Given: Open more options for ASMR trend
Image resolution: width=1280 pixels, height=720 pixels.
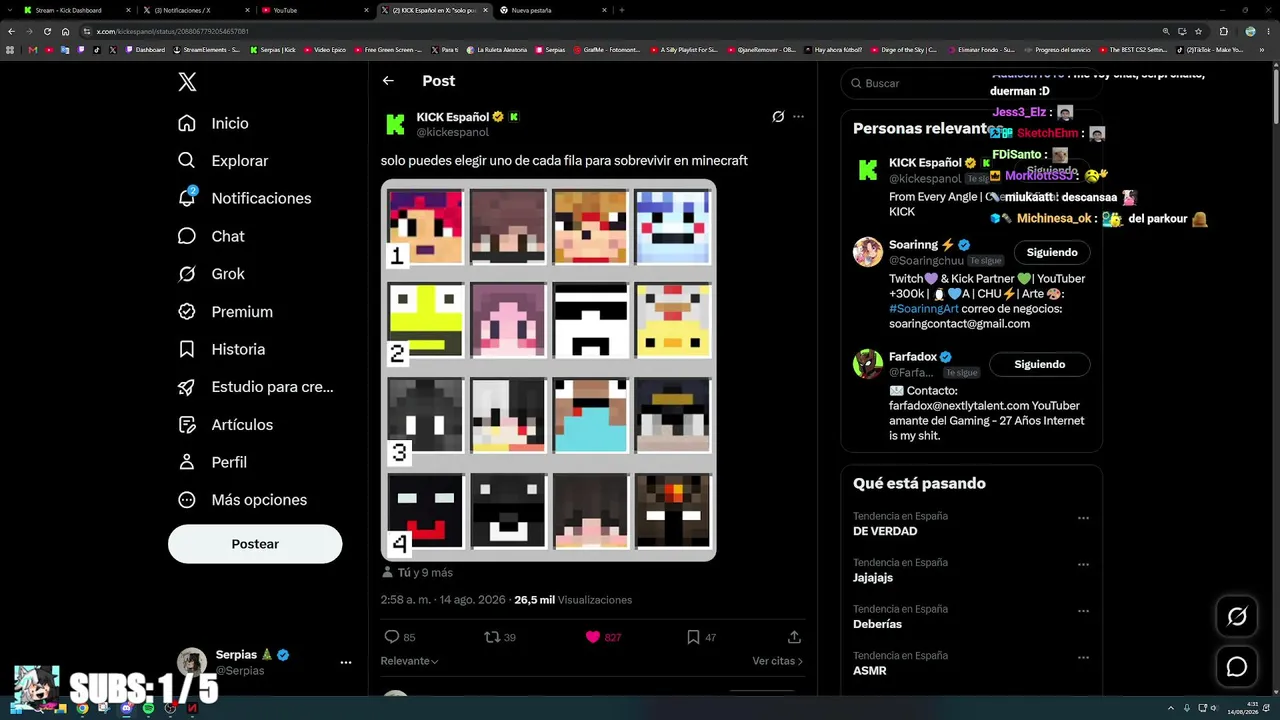Looking at the screenshot, I should click(1083, 657).
